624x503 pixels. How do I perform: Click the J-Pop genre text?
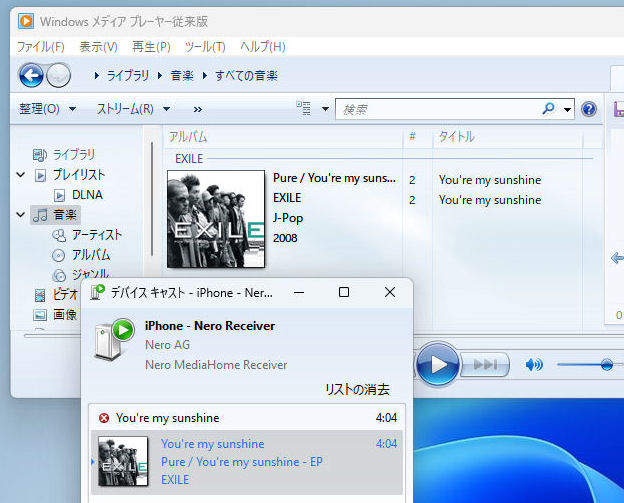tap(288, 218)
